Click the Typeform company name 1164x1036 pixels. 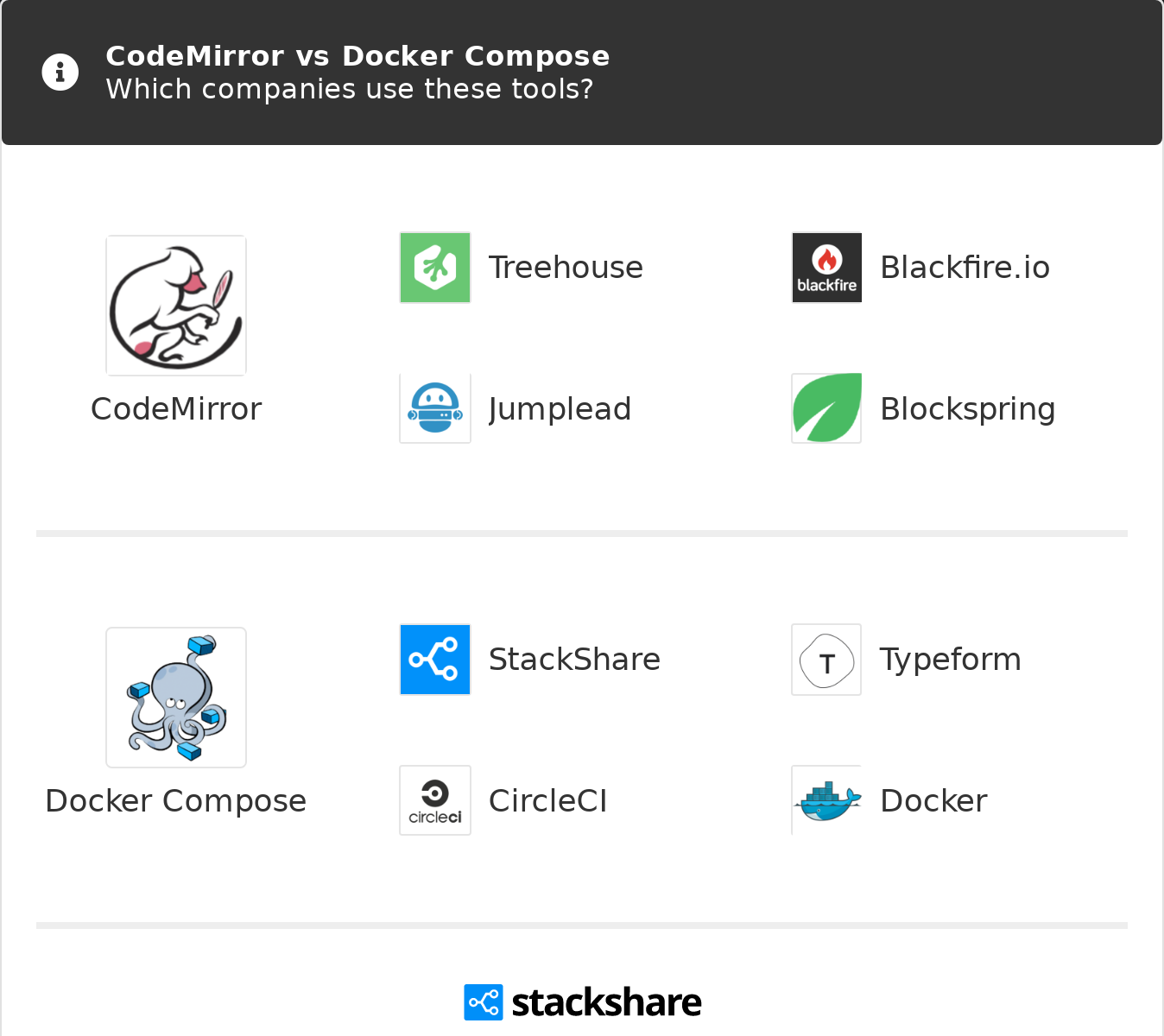pos(950,660)
